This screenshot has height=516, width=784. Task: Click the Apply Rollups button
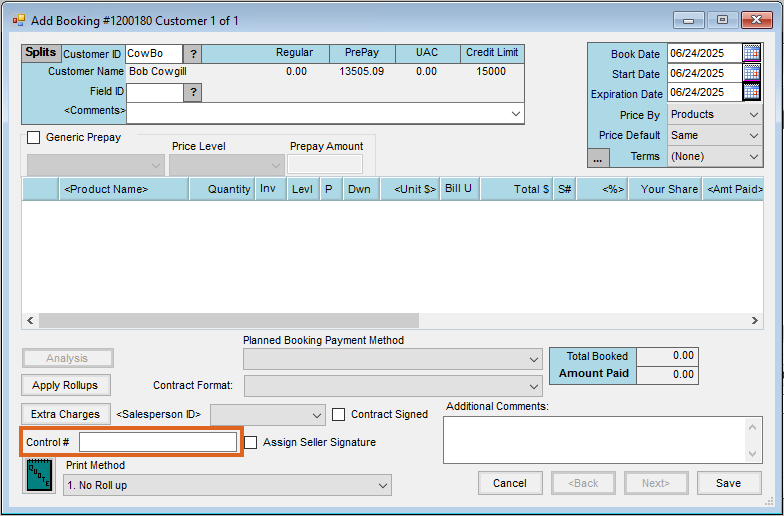[x=66, y=386]
